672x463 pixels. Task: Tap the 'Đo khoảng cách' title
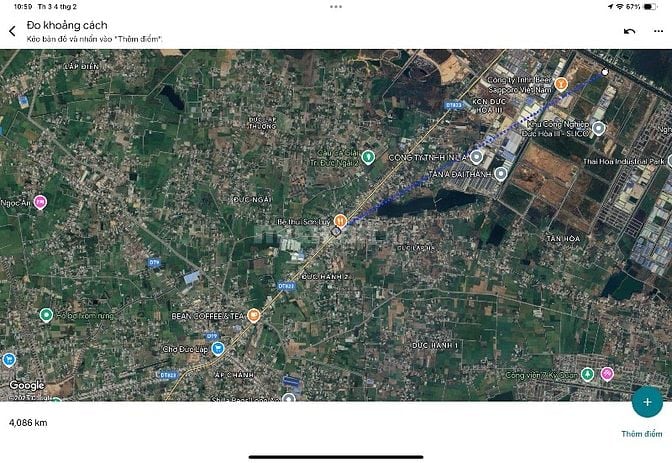[67, 25]
